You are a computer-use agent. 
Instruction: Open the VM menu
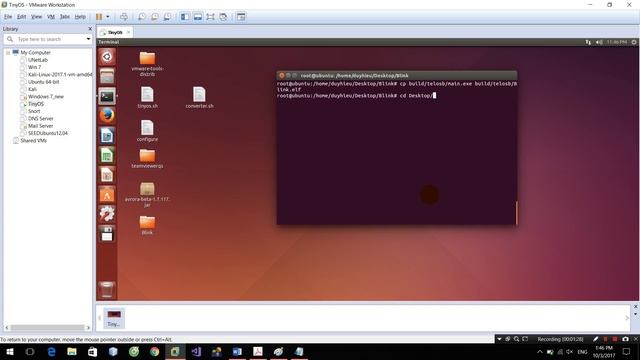coord(51,17)
